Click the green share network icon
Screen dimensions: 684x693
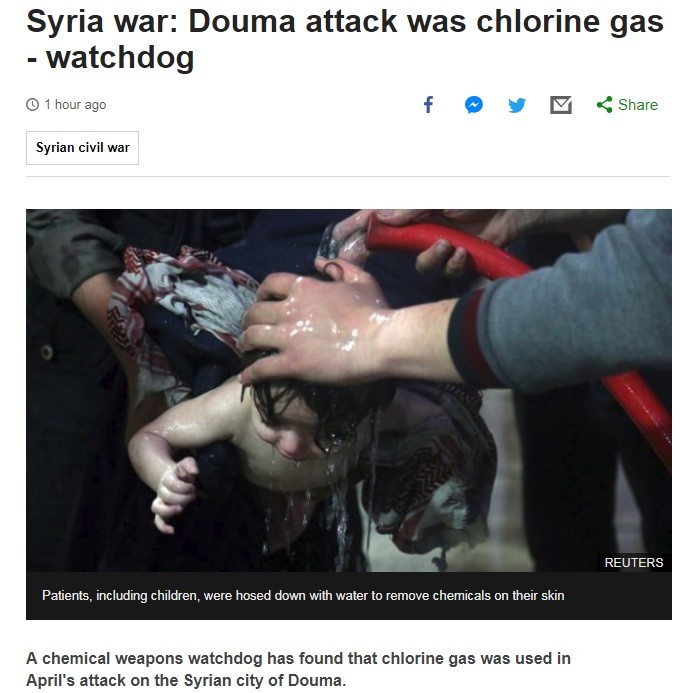point(604,105)
